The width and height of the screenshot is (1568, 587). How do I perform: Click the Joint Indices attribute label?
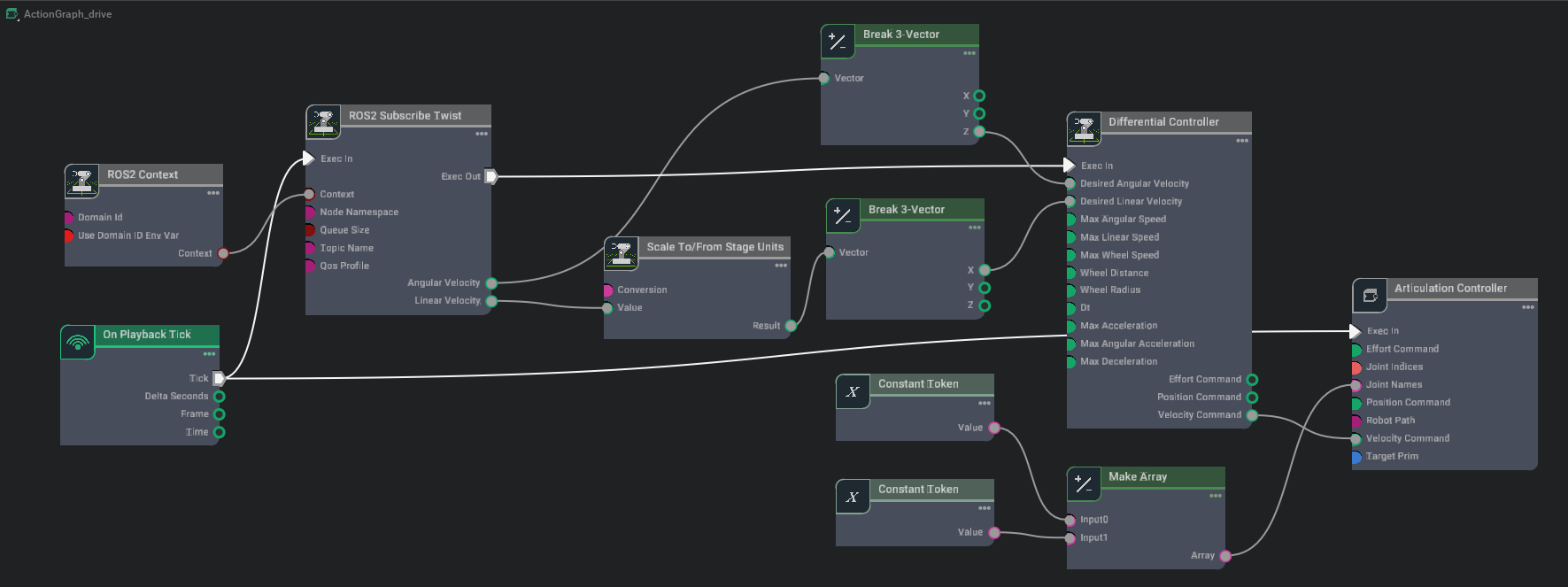1394,367
